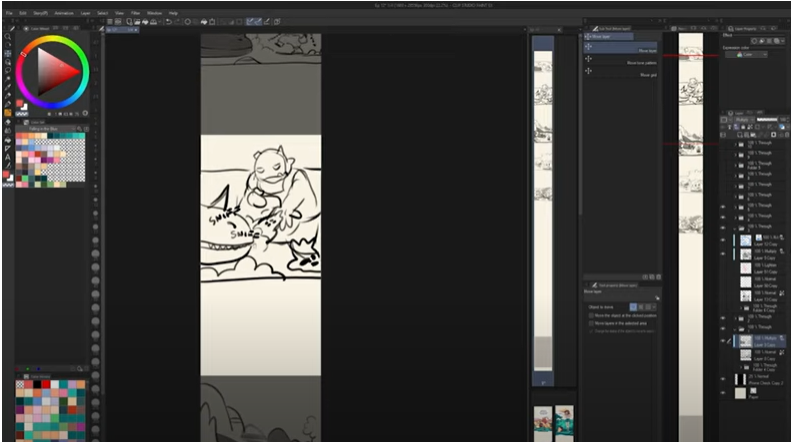Select the Text tool in toolbox
This screenshot has height=442, width=791.
[8, 157]
